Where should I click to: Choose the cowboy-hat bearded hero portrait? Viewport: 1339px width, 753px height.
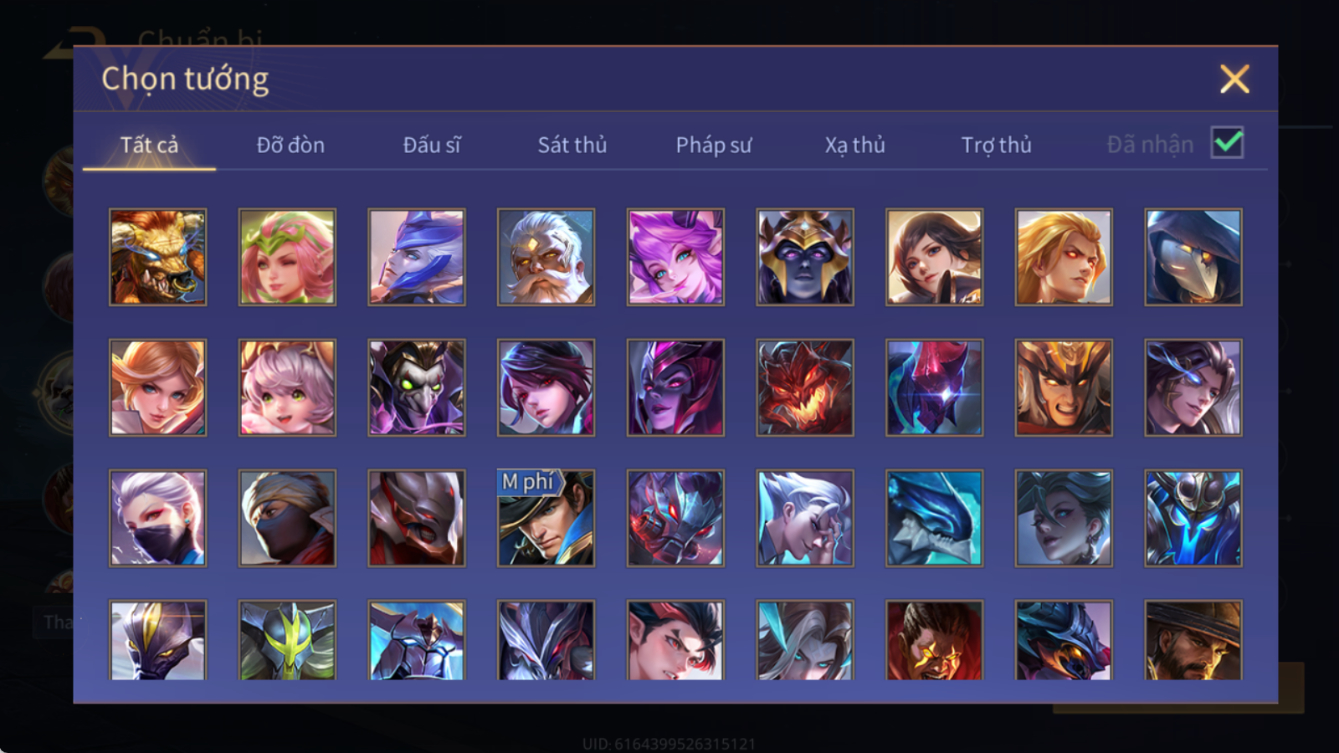[1194, 640]
